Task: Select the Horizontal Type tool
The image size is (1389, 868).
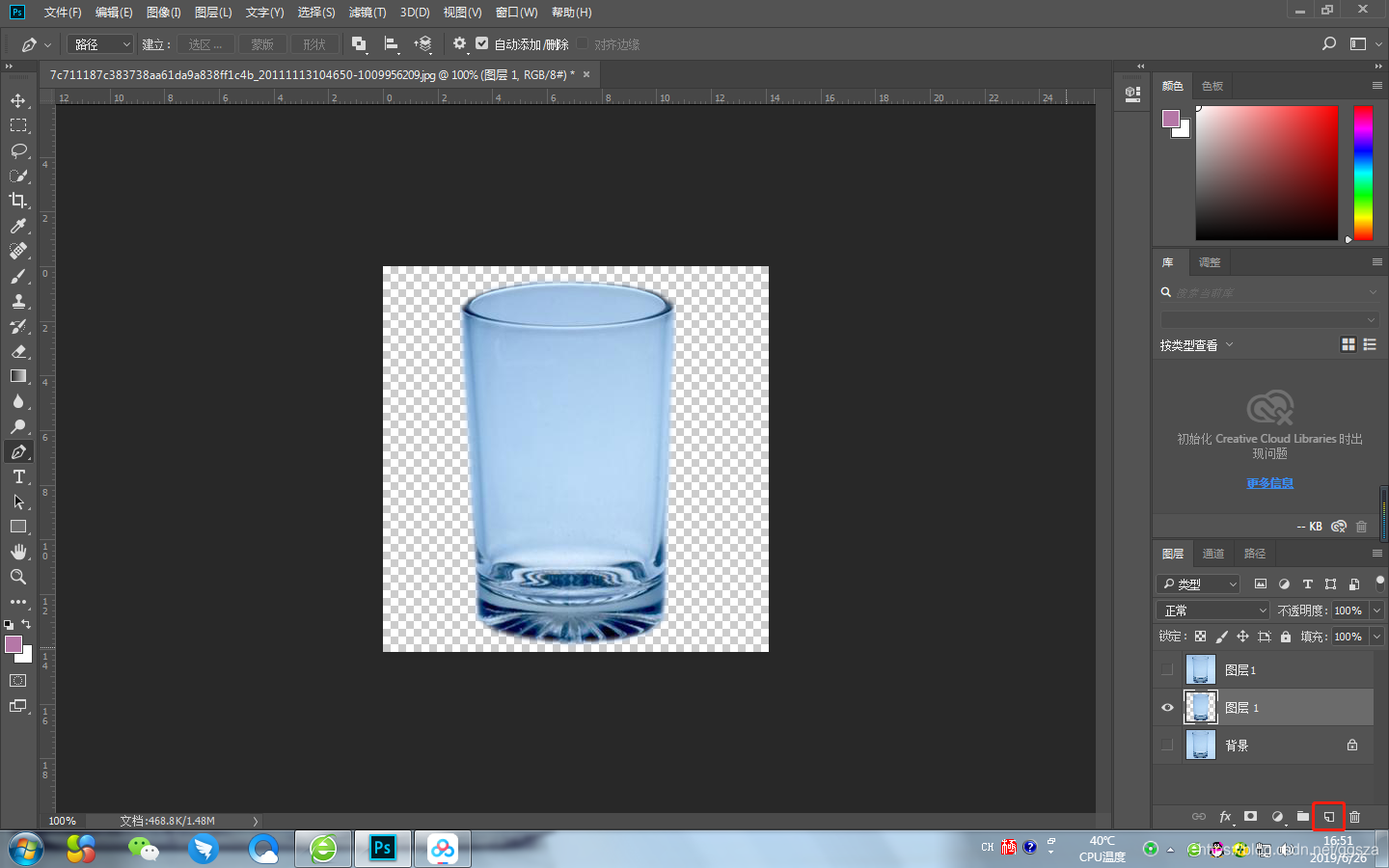Action: [18, 476]
